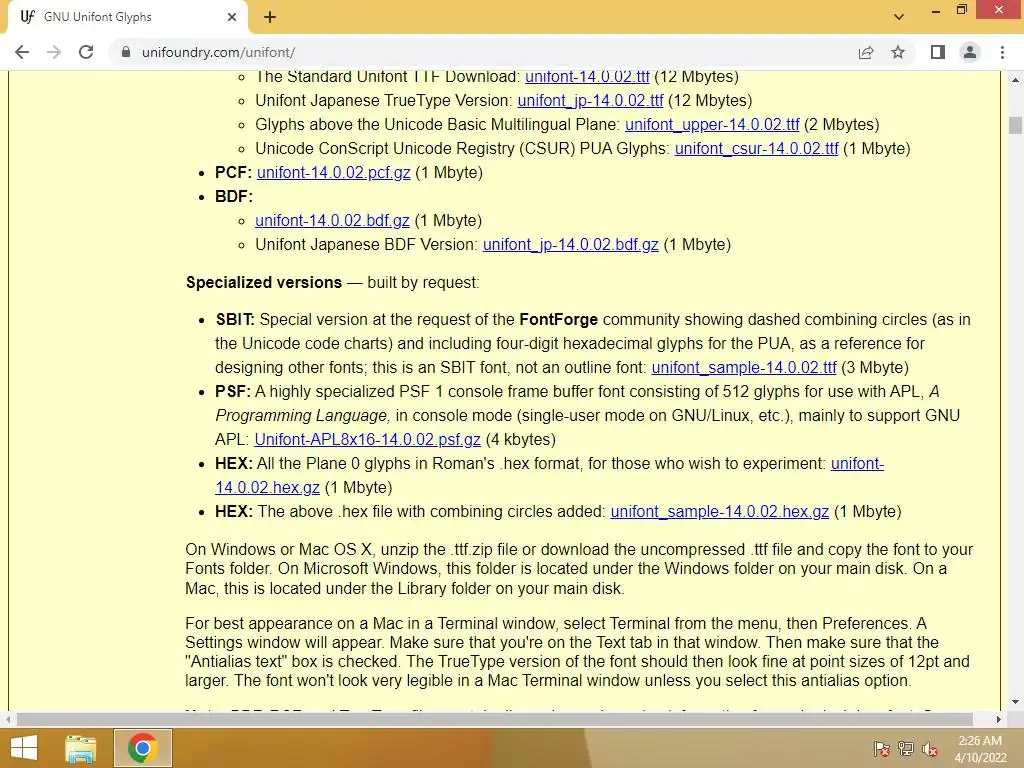Click the horizontal scrollbar right arrow
The image size is (1024, 768).
tap(998, 719)
